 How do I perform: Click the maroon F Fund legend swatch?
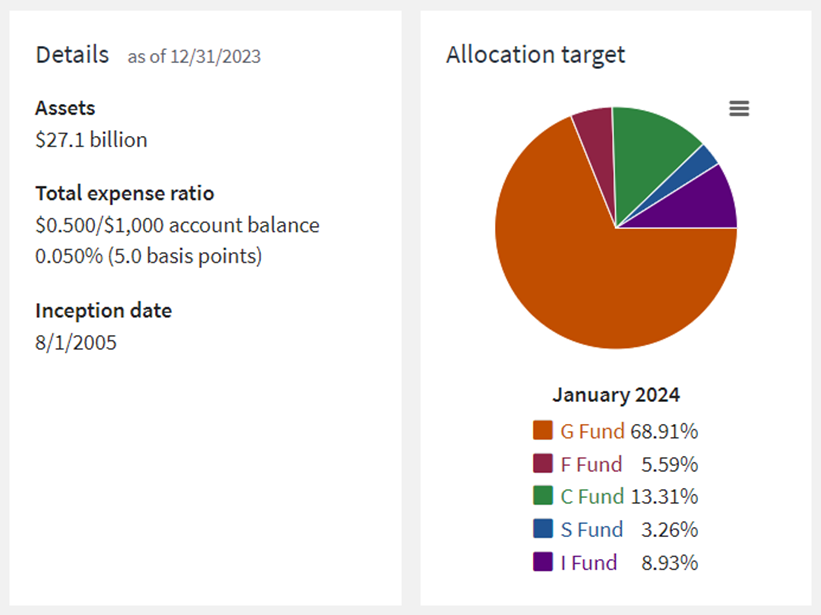543,464
